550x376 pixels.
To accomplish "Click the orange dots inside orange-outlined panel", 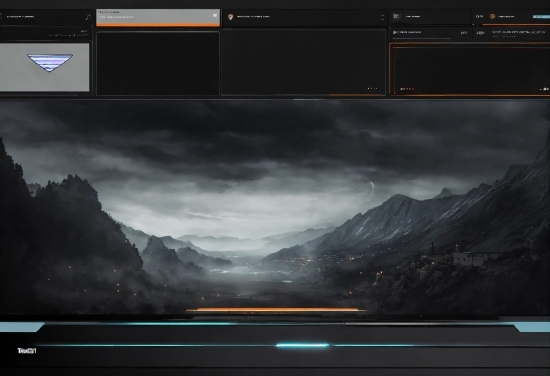I will 407,89.
